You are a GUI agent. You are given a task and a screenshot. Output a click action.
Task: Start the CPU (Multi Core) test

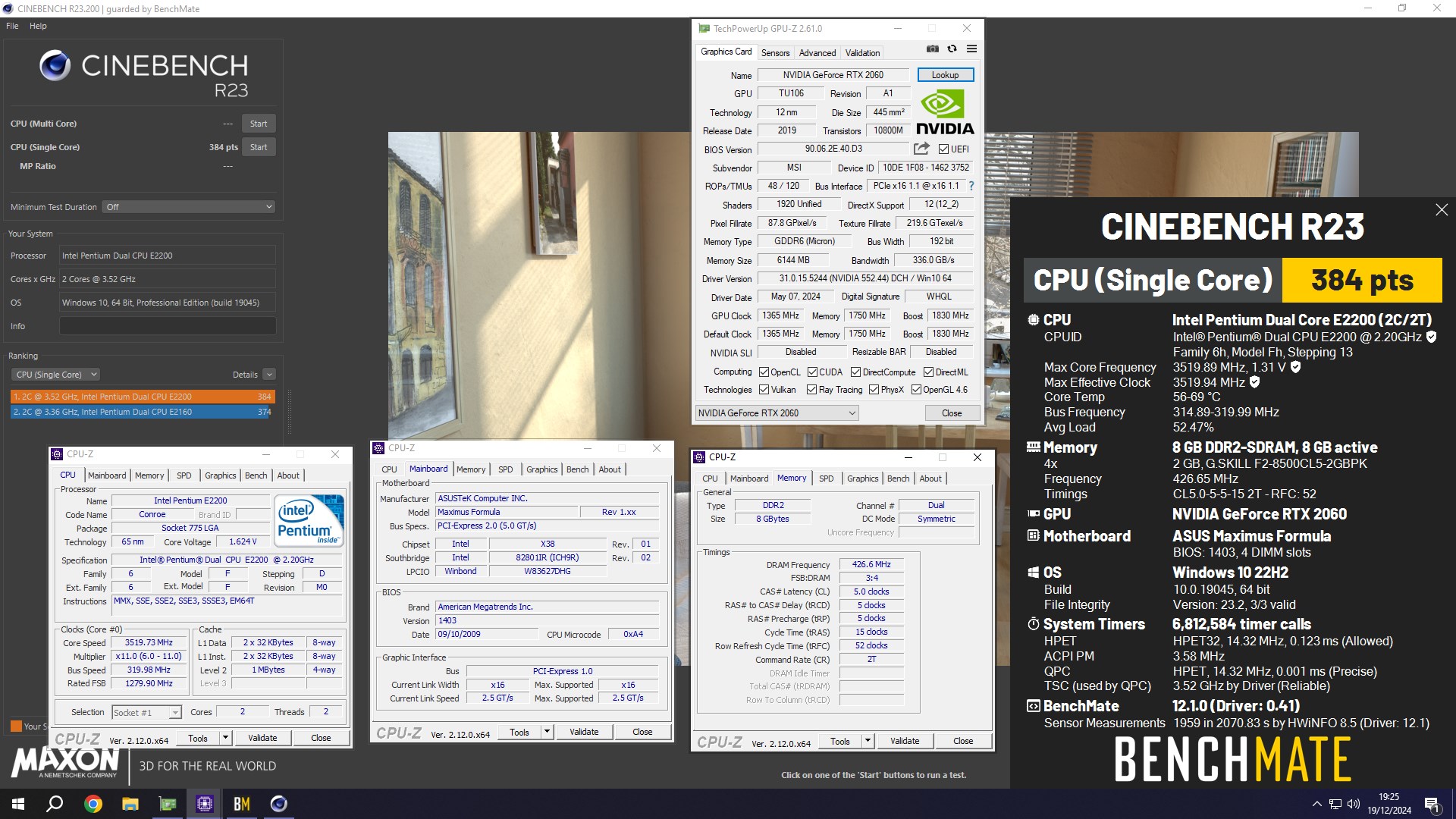(259, 124)
